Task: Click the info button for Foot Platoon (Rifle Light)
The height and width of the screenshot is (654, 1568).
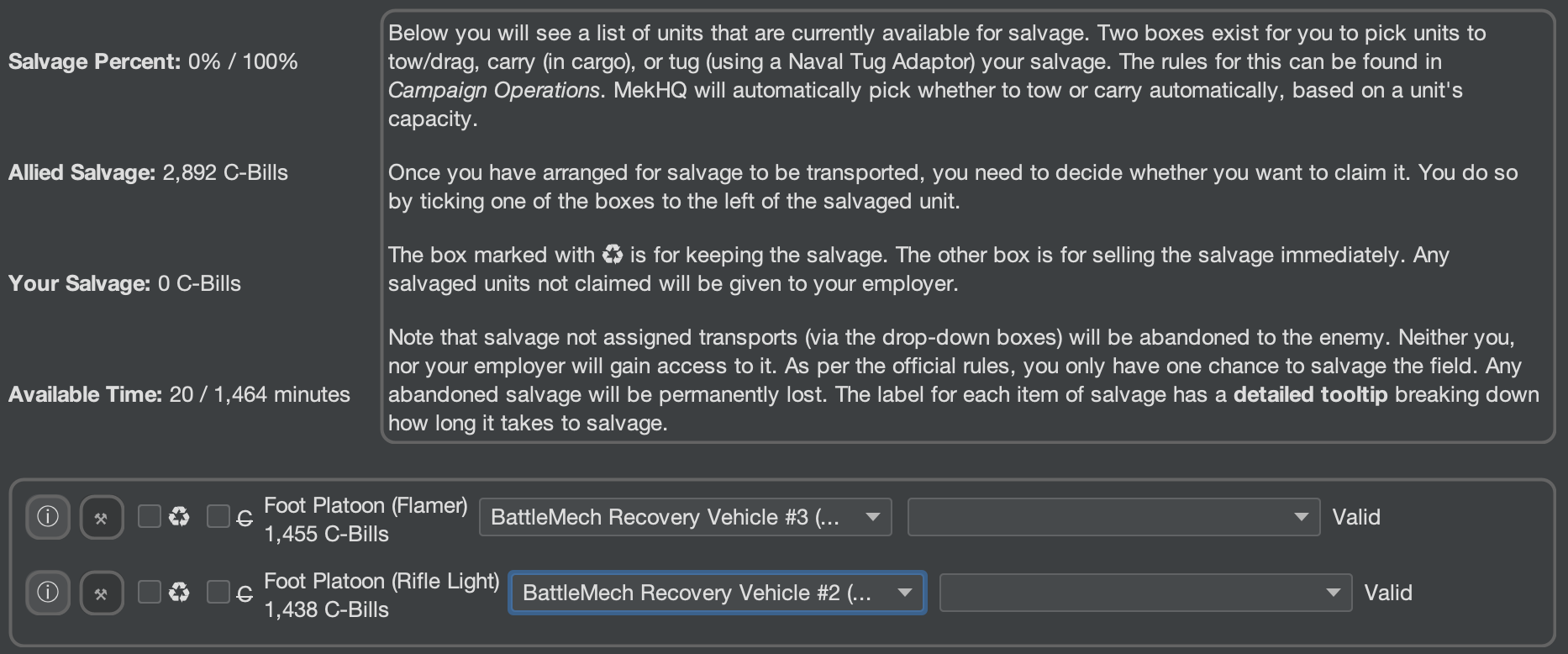Action: pos(48,593)
